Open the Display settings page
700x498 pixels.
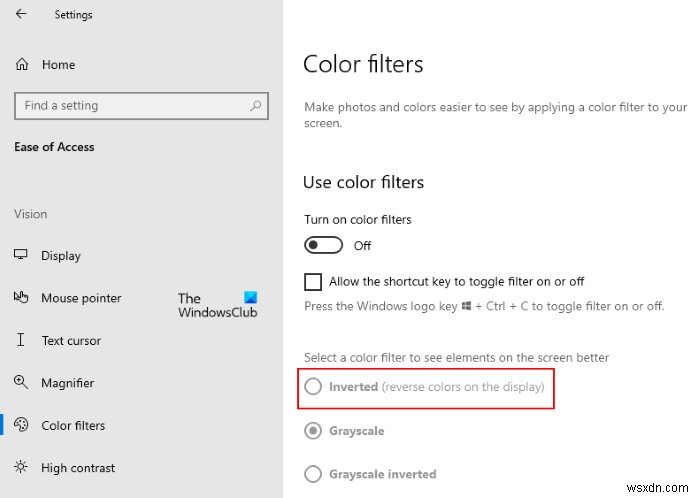tap(61, 256)
